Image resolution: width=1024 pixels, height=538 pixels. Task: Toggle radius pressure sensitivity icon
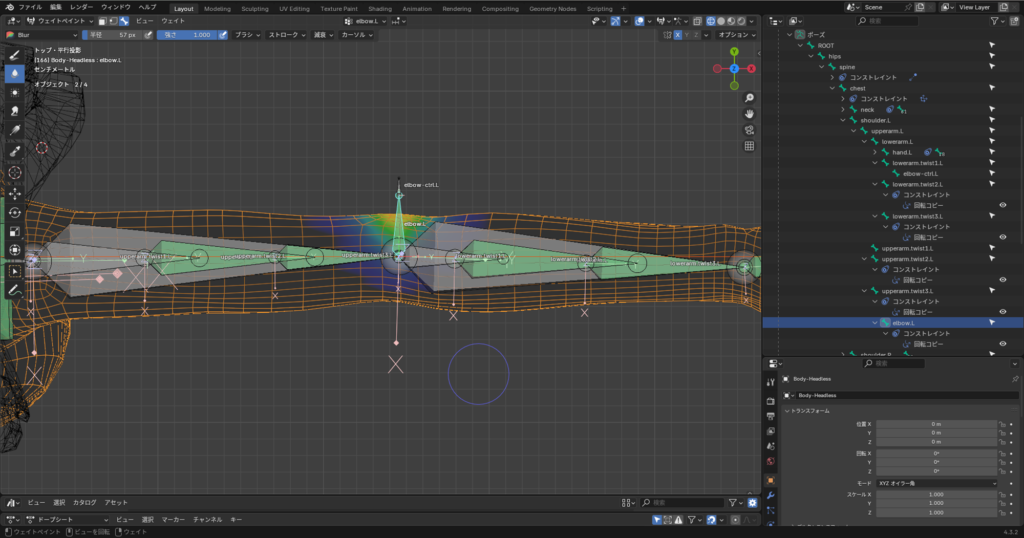pyautogui.click(x=149, y=35)
